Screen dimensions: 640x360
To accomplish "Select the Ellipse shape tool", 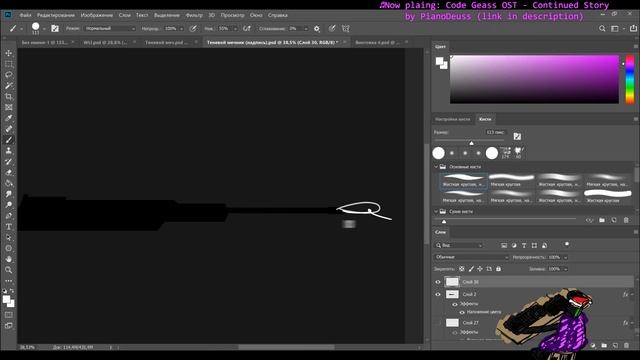I will tap(9, 248).
